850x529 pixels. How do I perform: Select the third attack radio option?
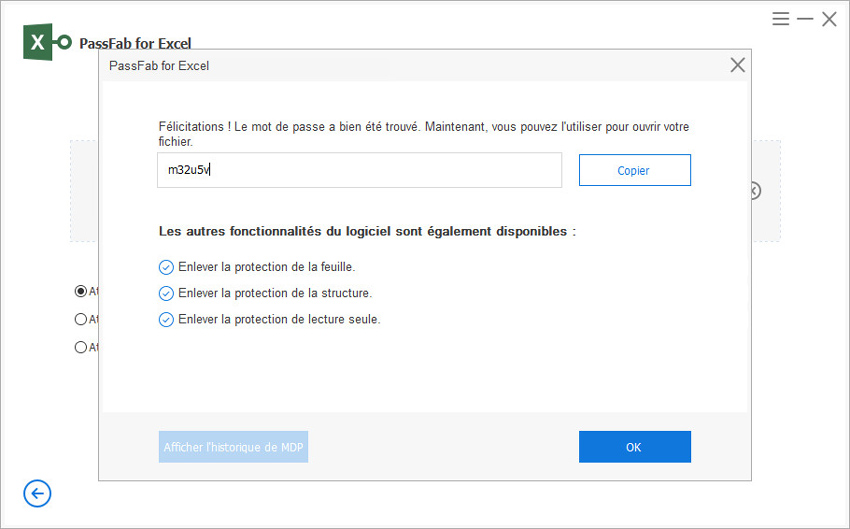81,347
